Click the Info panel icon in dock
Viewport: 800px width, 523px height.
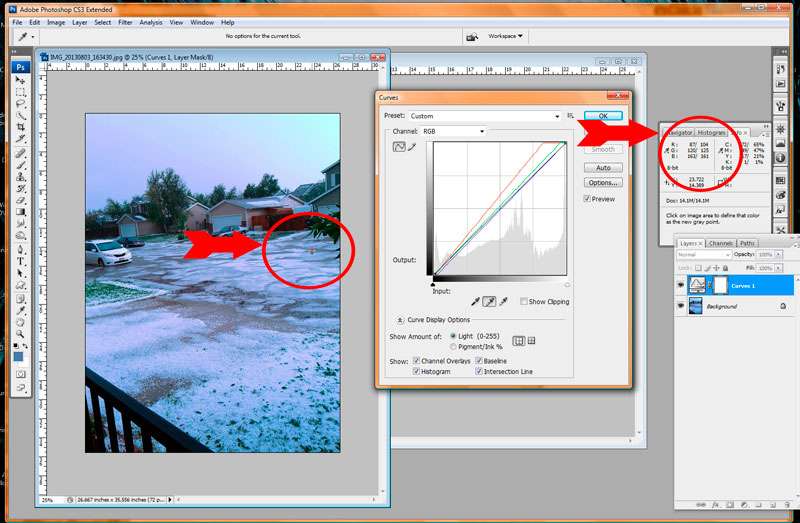tap(781, 158)
